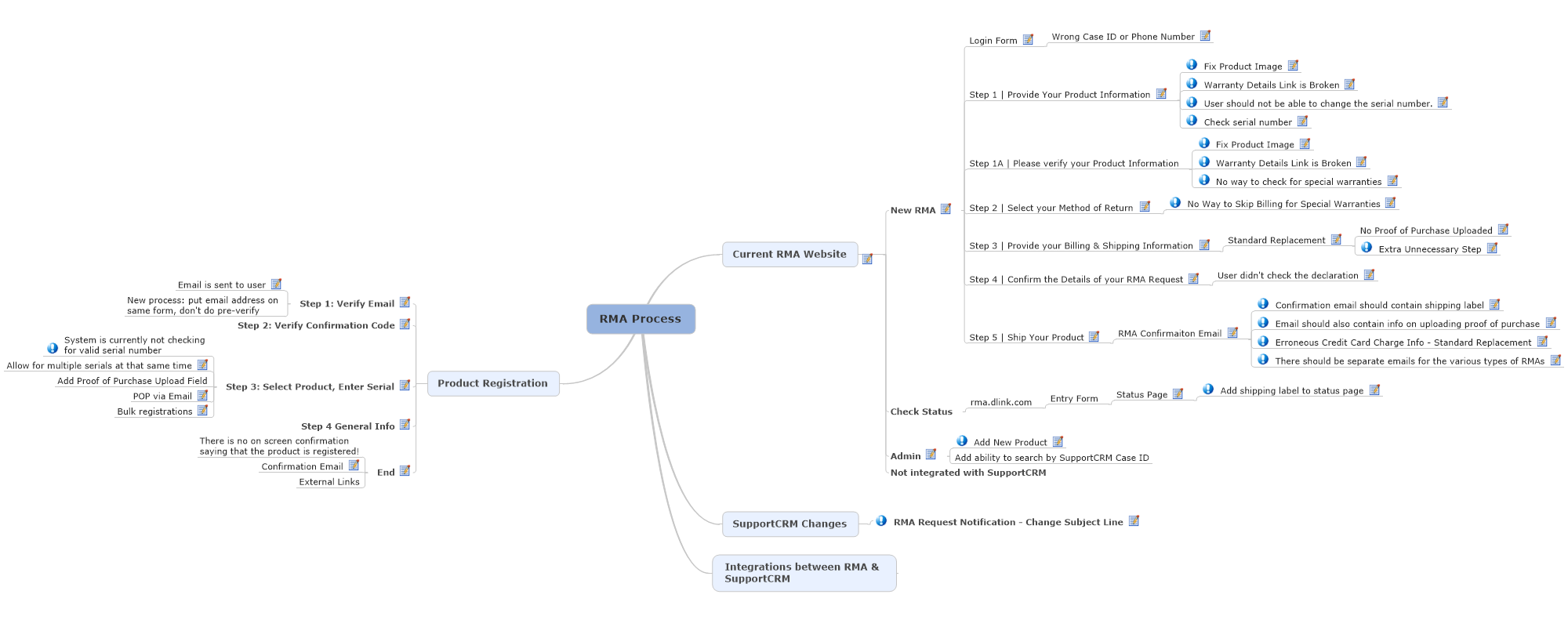
Task: Select the Check Status topic
Action: 921,411
